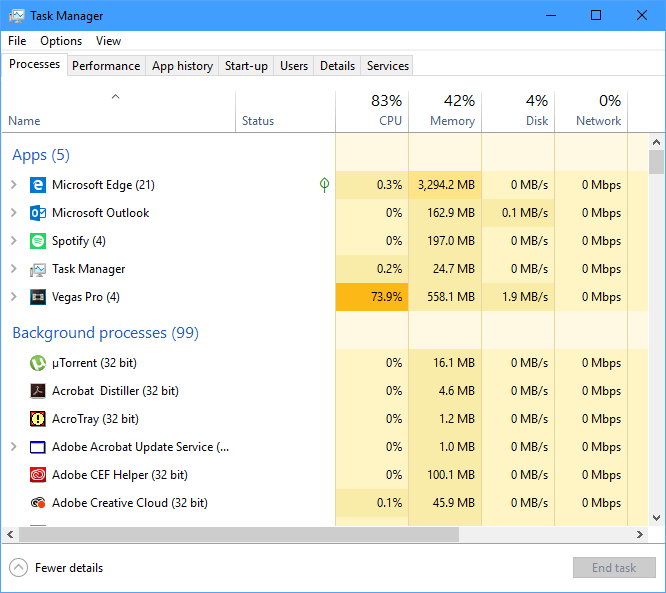Click the horizontal scrollbar right arrow
Viewport: 666px width, 593px height.
pos(640,535)
